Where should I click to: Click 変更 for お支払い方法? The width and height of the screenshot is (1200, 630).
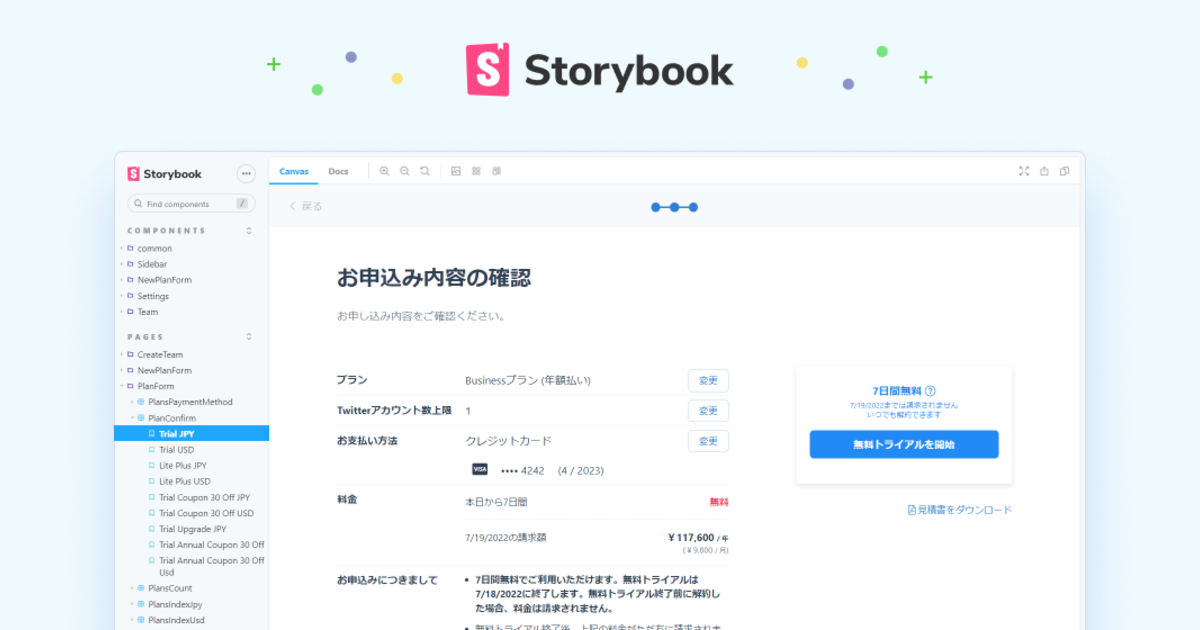pyautogui.click(x=708, y=441)
